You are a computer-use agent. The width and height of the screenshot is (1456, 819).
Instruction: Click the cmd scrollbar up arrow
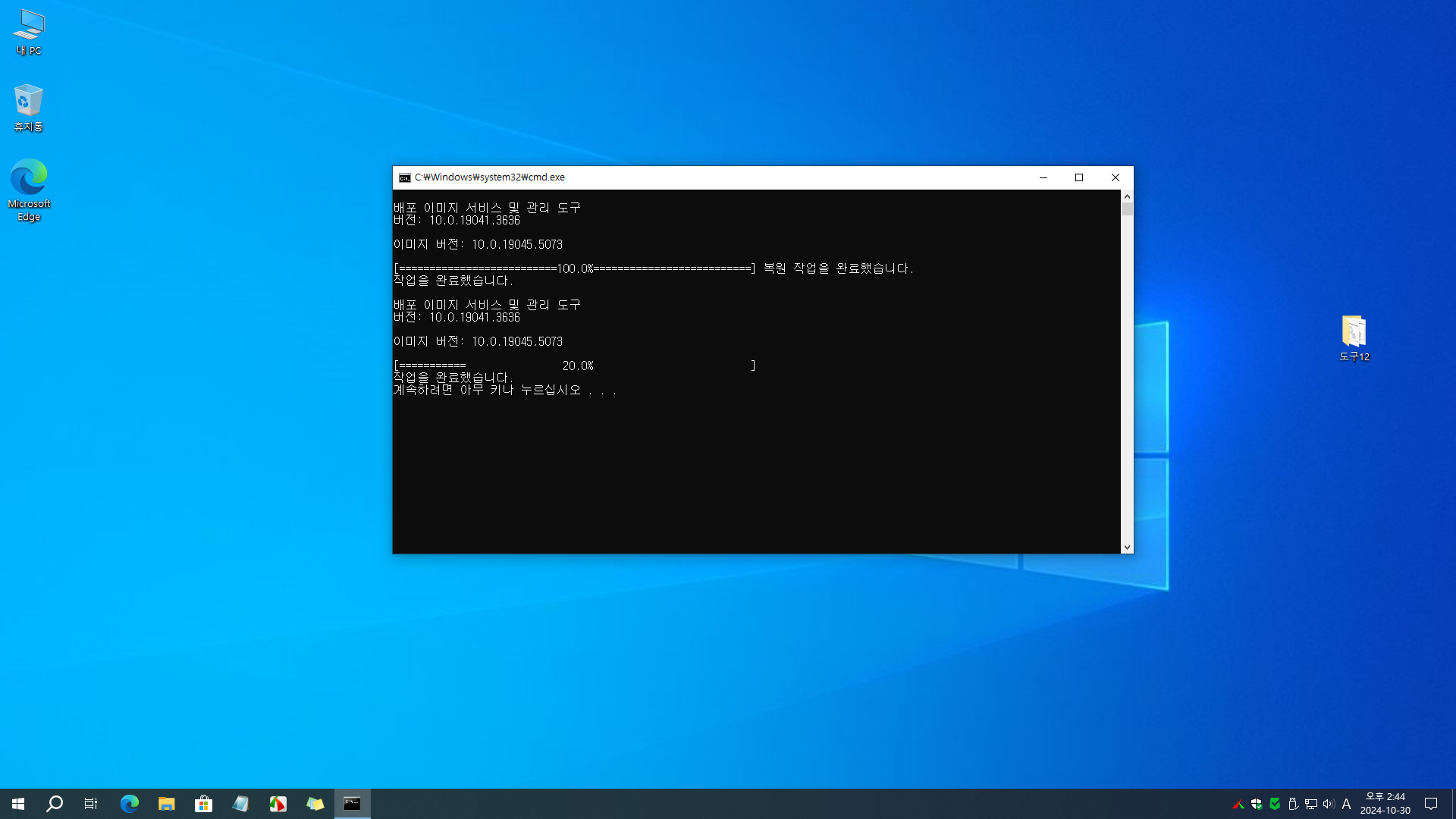1127,196
